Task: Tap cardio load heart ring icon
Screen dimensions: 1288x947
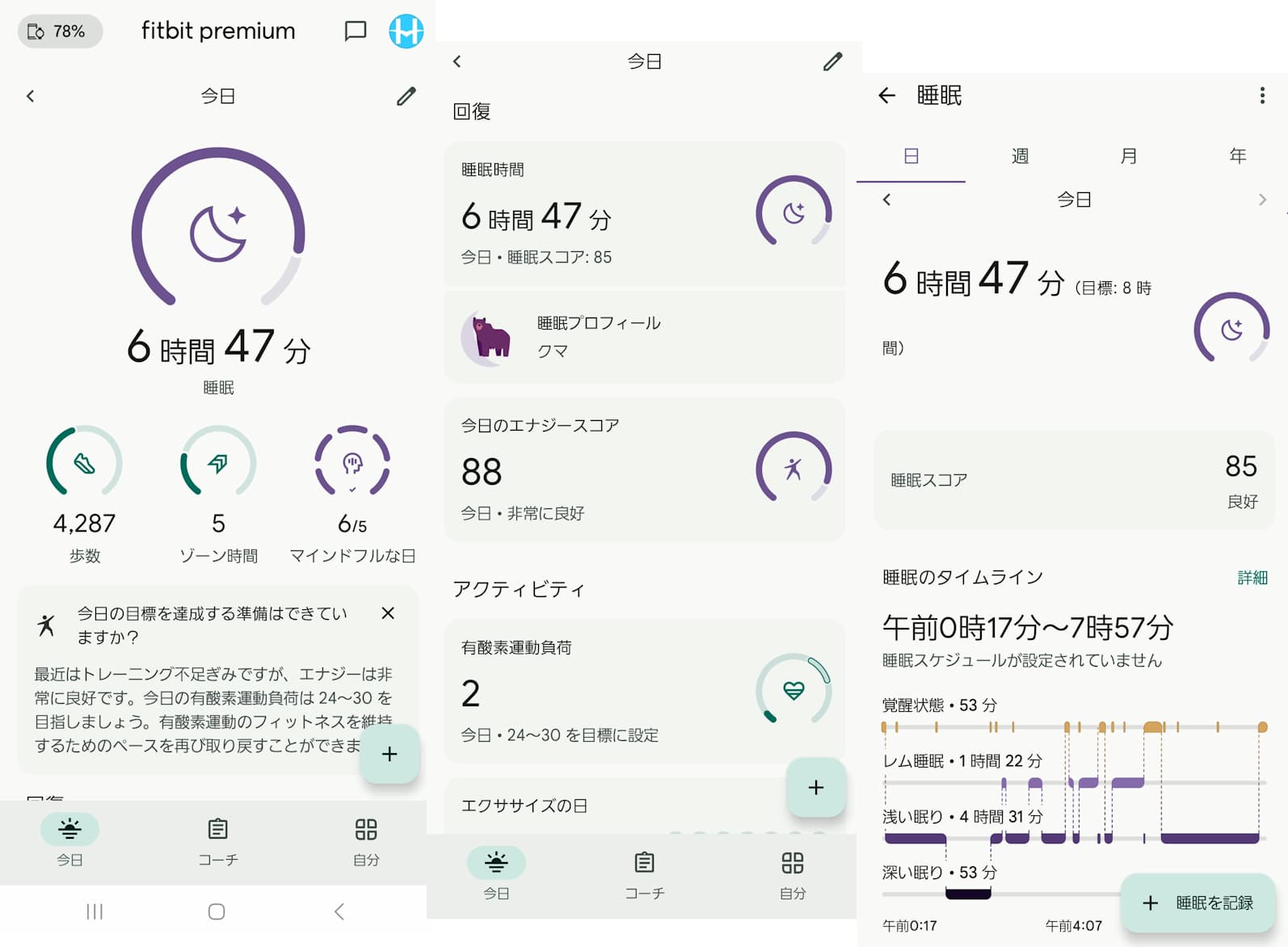Action: pyautogui.click(x=793, y=690)
